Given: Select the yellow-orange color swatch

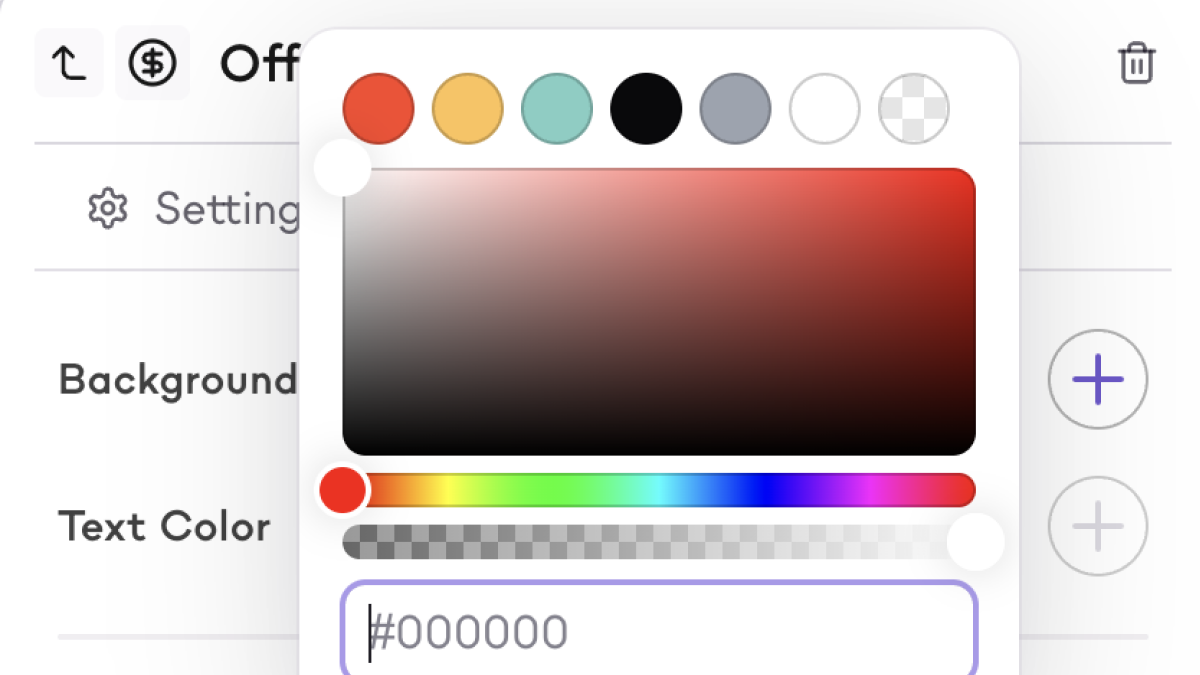Looking at the screenshot, I should [x=467, y=108].
